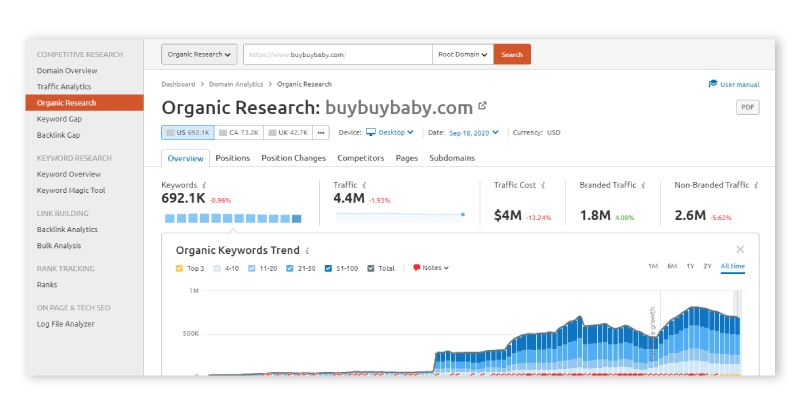The height and width of the screenshot is (401, 800).
Task: Click the orange Search button
Action: tap(512, 54)
